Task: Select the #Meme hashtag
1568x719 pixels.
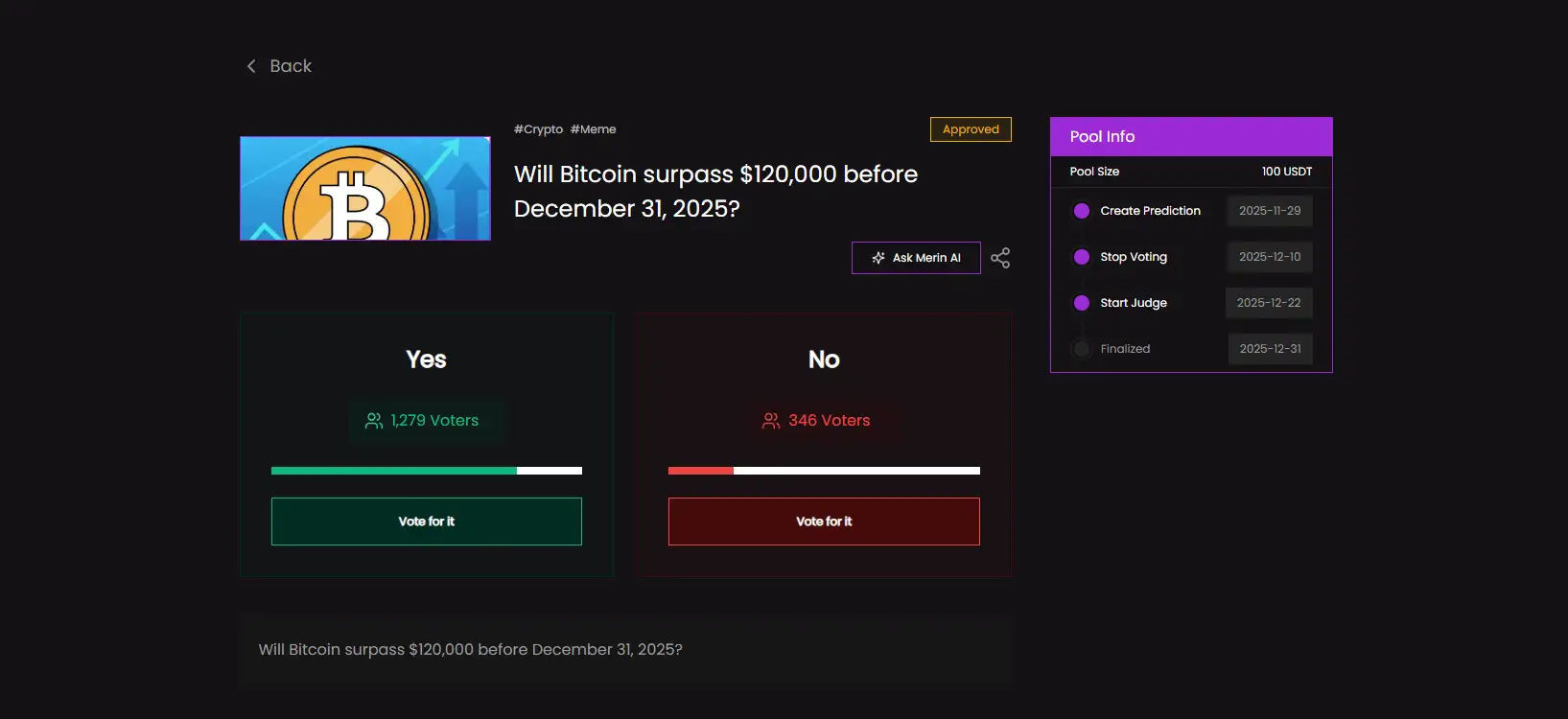Action: click(x=593, y=129)
